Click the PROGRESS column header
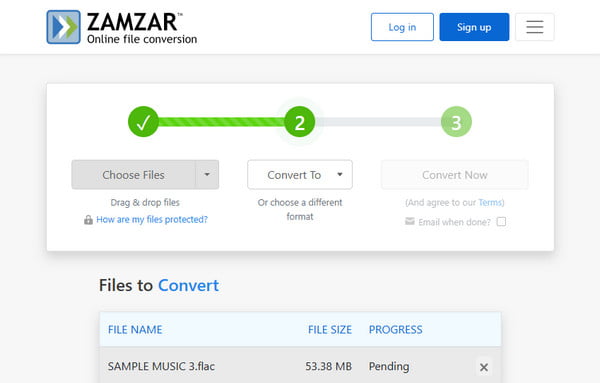The width and height of the screenshot is (600, 383). coord(396,330)
